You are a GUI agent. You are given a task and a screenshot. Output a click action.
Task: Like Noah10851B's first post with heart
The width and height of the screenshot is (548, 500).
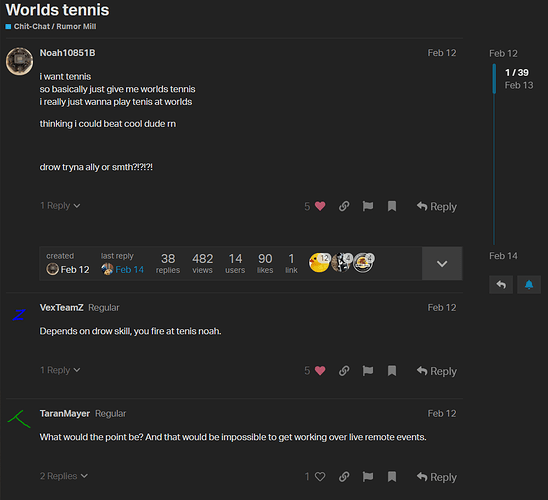320,206
